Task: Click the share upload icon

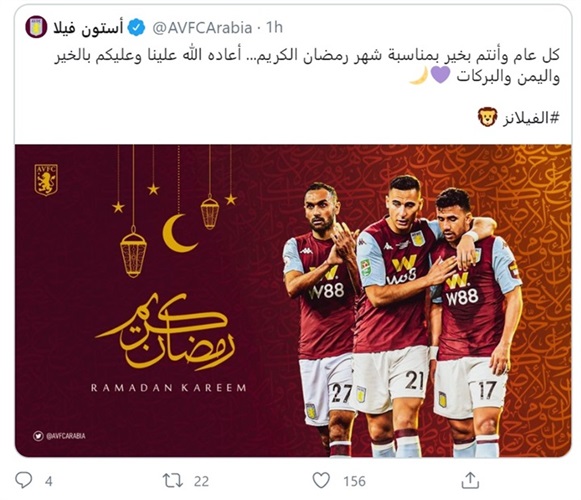Action: pos(470,480)
